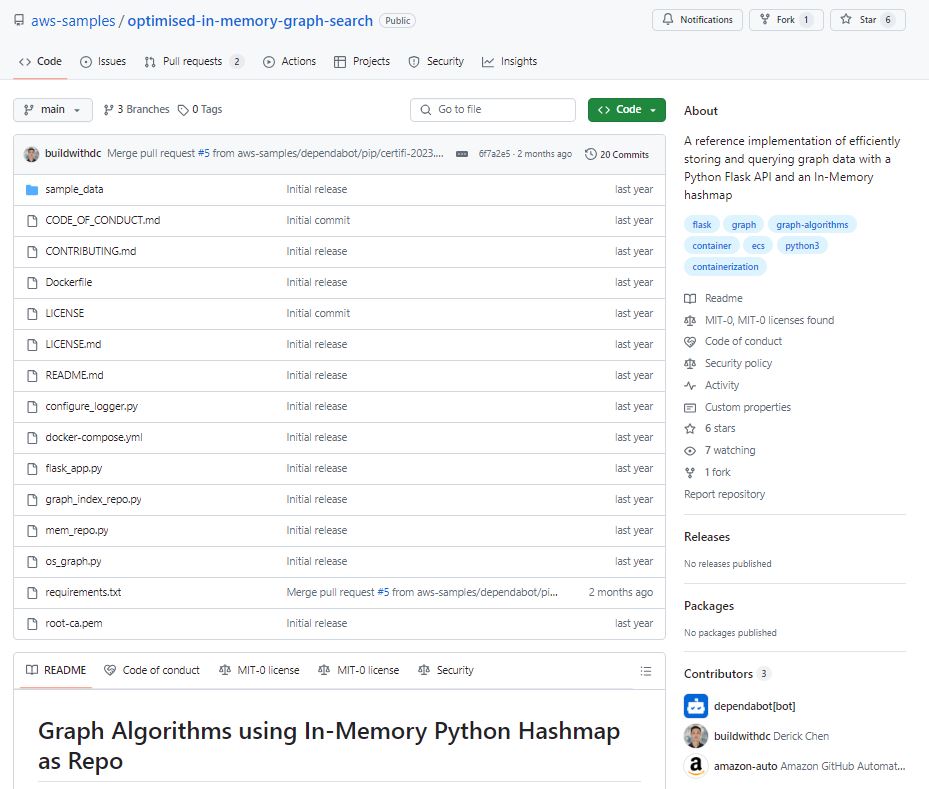The width and height of the screenshot is (929, 789).
Task: Click the file icon next to flask_app.py
Action: (x=32, y=469)
